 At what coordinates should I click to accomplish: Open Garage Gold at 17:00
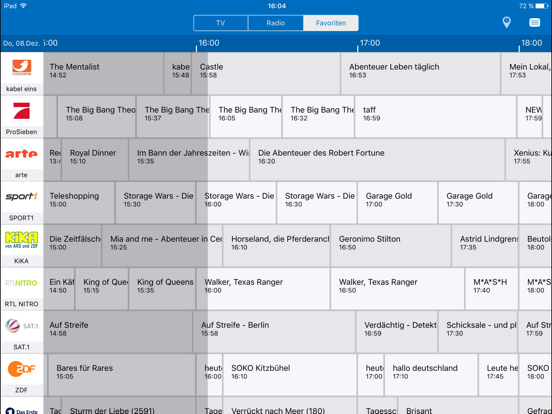click(397, 202)
